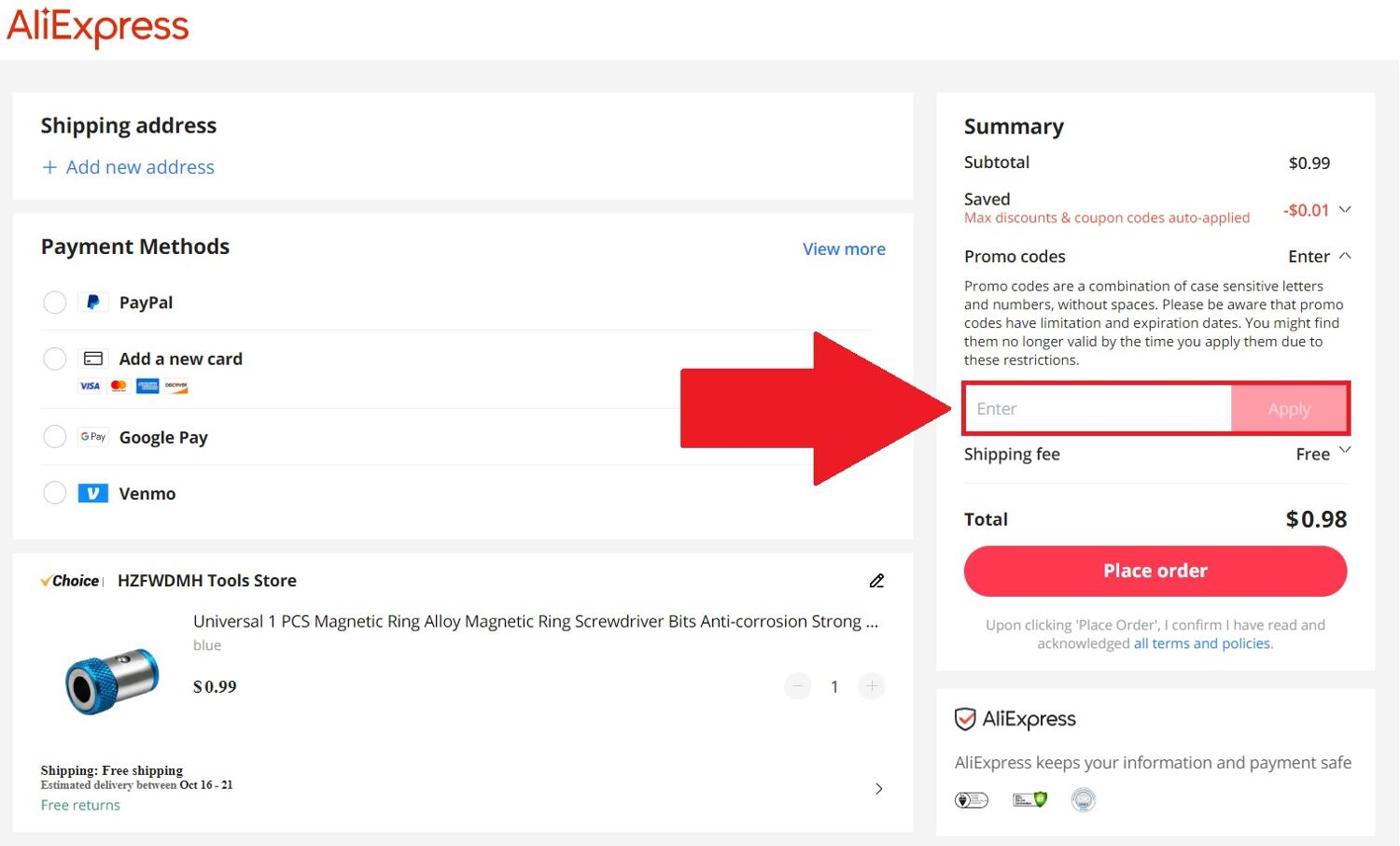Click the Free returns text
The image size is (1400, 846).
pos(80,805)
